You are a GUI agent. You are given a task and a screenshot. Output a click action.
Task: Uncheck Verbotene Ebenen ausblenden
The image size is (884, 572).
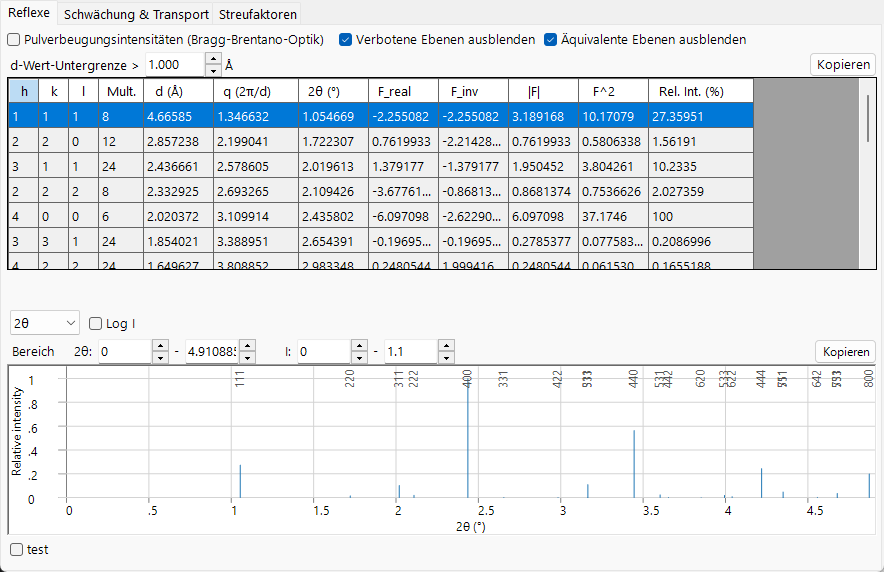pyautogui.click(x=346, y=40)
